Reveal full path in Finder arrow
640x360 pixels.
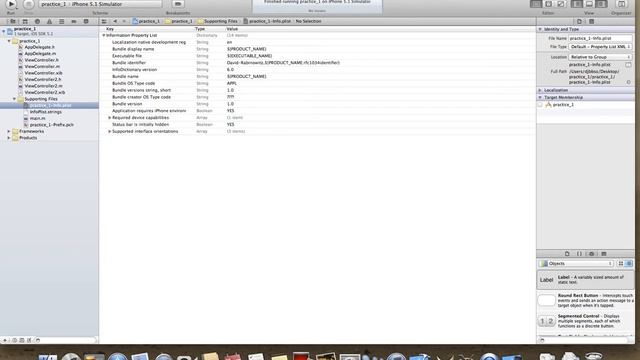coord(629,82)
